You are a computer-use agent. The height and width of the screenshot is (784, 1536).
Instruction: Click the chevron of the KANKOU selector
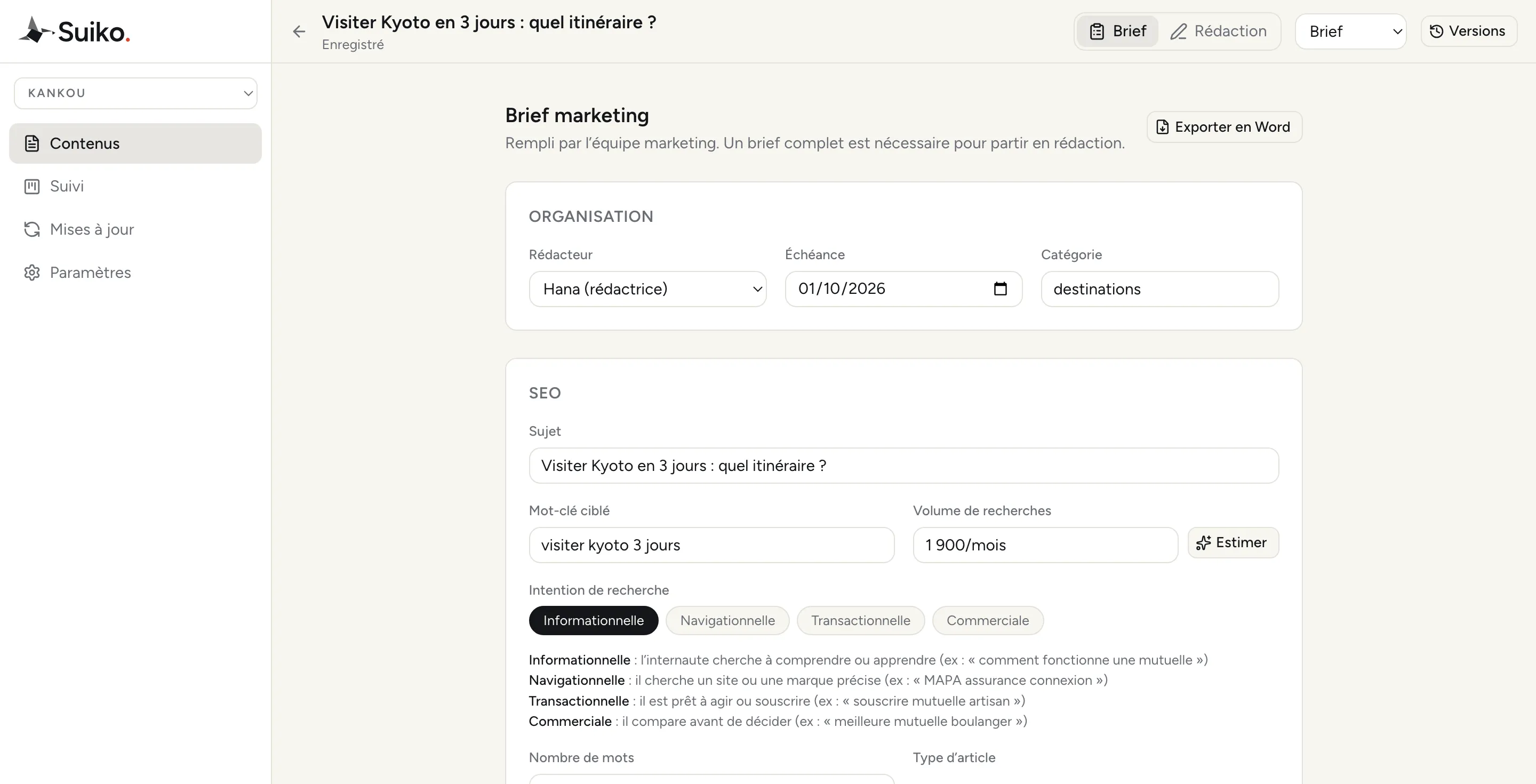click(x=248, y=93)
